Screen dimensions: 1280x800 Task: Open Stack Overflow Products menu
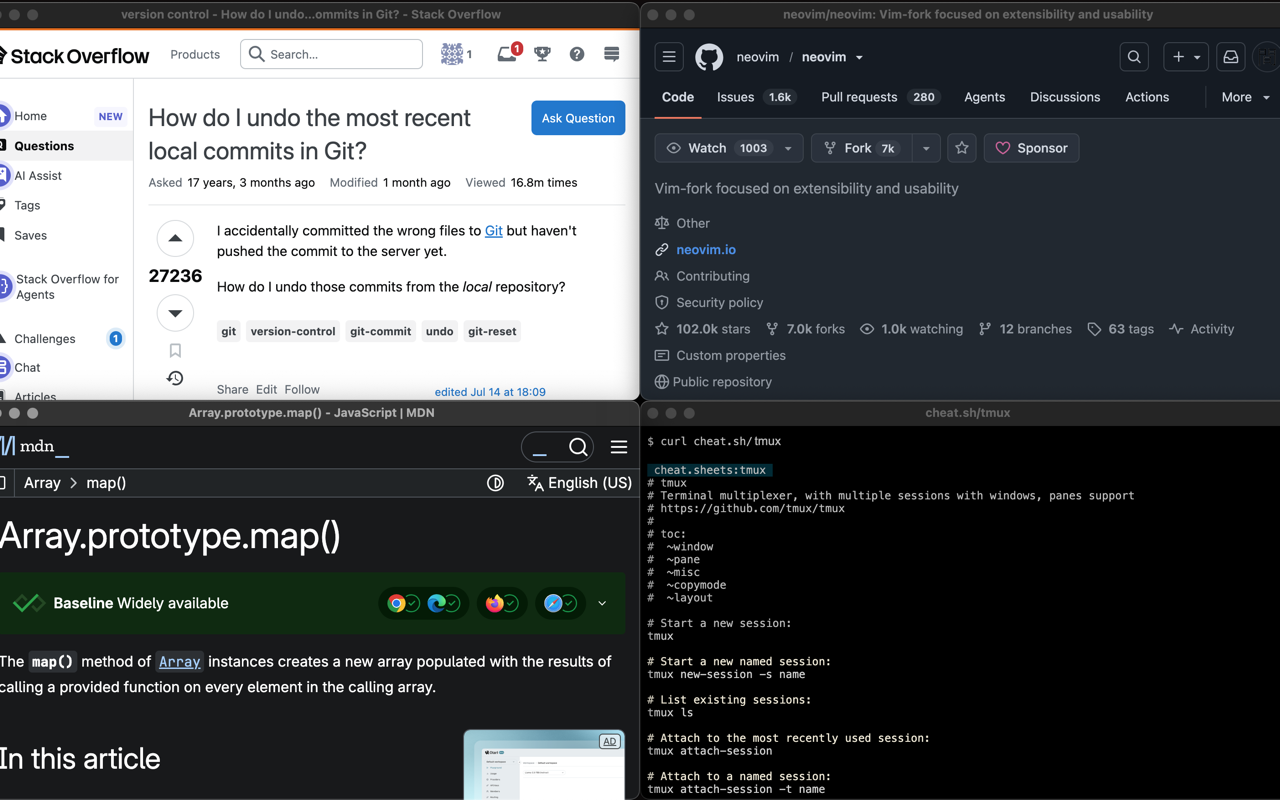point(195,54)
